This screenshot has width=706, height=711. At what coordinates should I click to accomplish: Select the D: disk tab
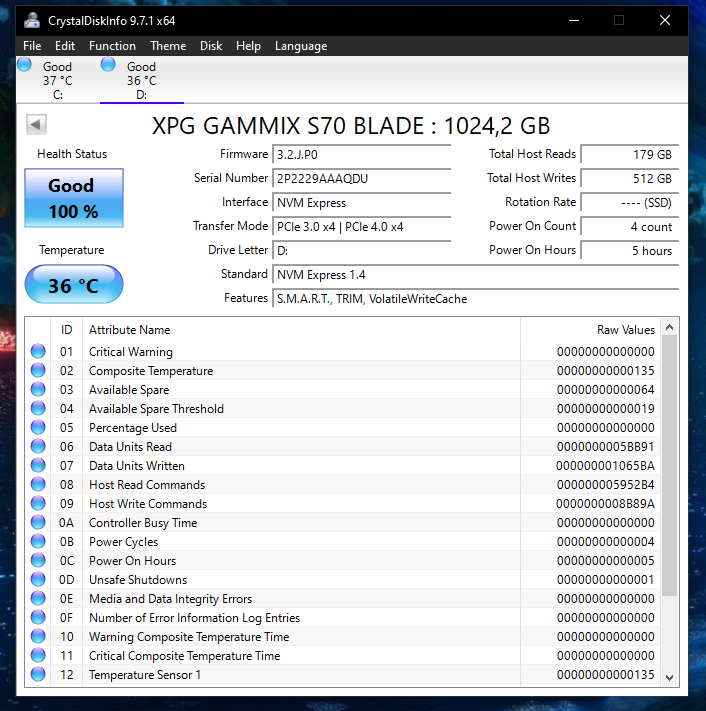click(x=141, y=80)
